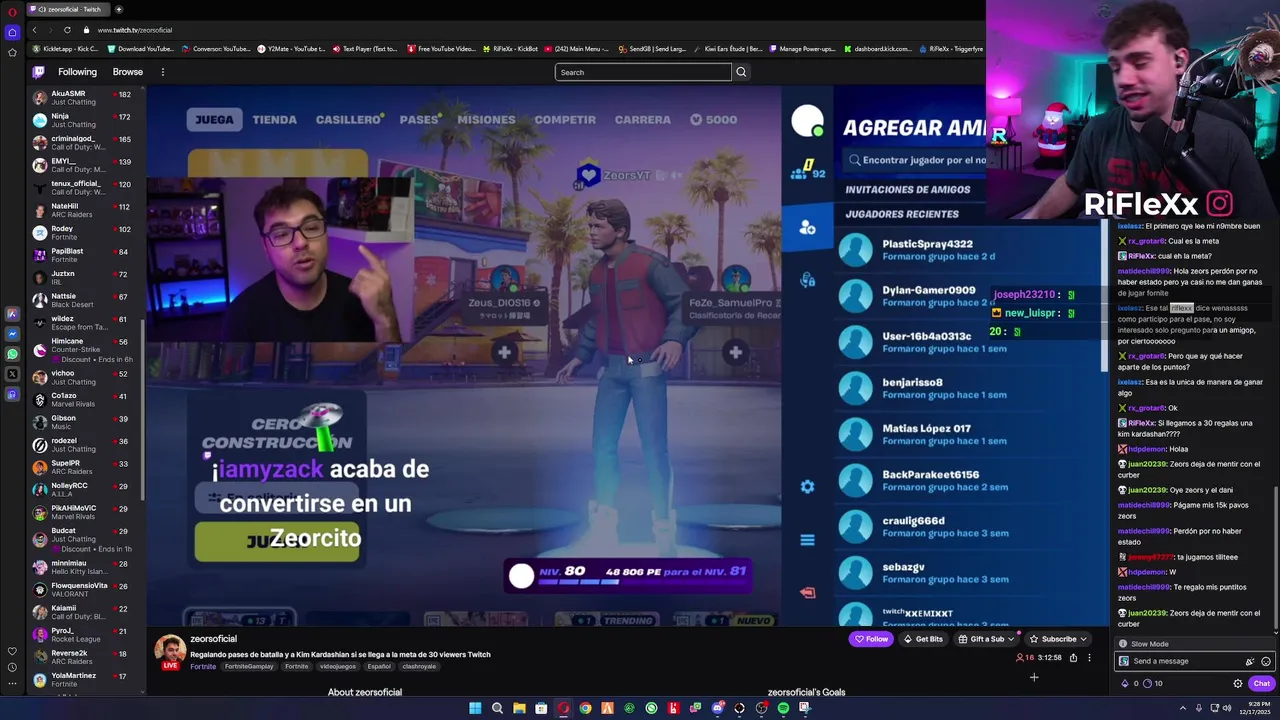Click the videojuegos tag
Screen dimensions: 1280x720
point(338,667)
